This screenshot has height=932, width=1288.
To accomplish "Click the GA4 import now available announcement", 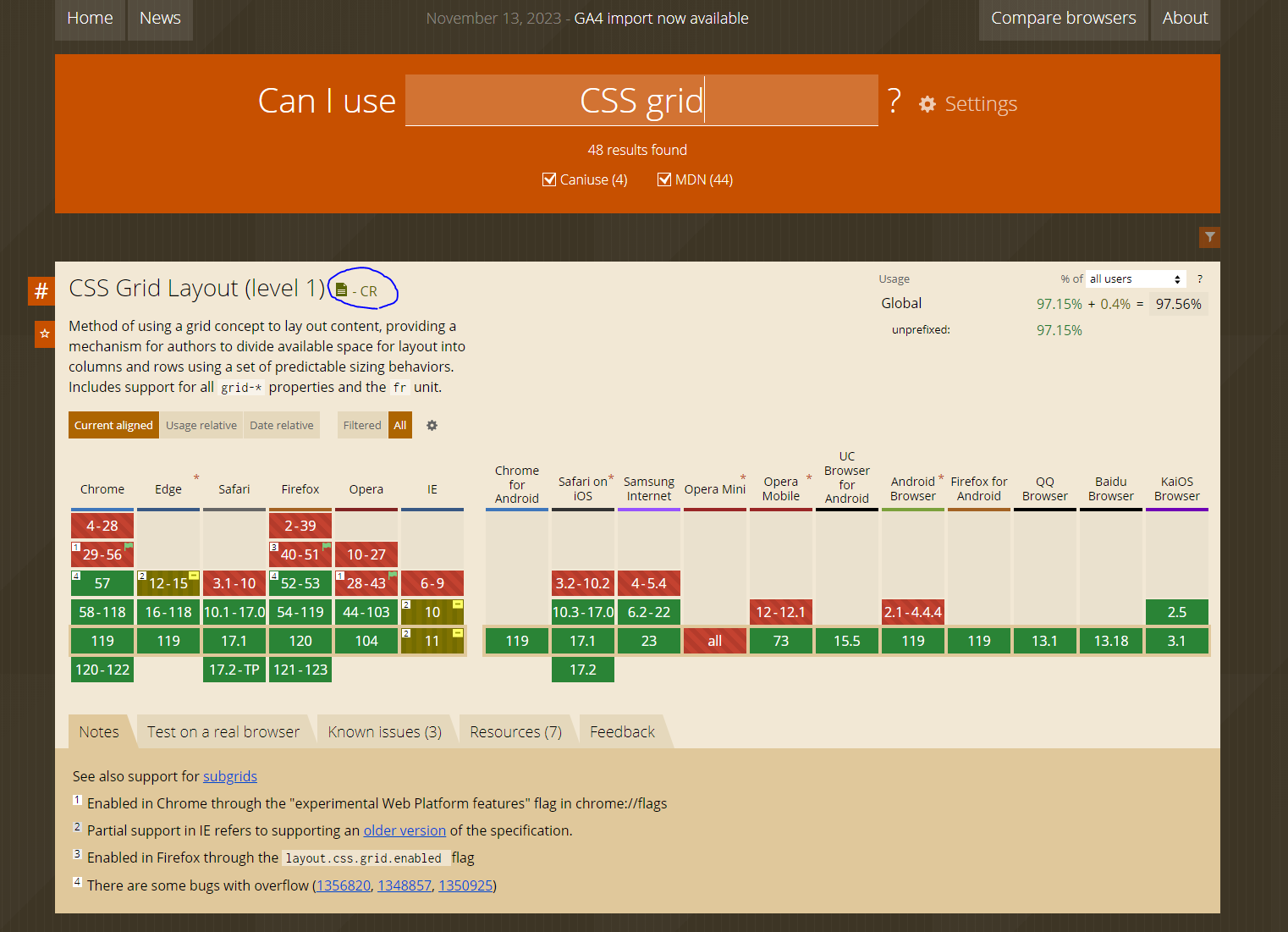I will 661,18.
